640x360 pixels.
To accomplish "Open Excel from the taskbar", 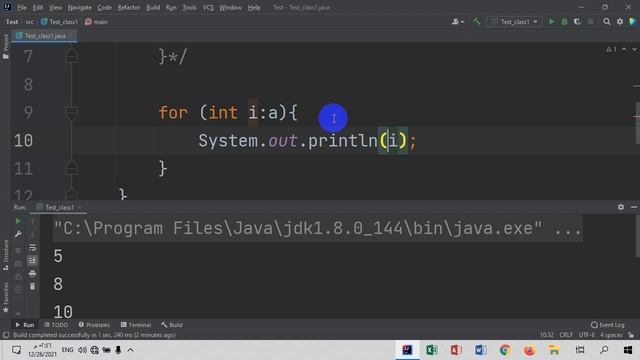I will tap(431, 350).
